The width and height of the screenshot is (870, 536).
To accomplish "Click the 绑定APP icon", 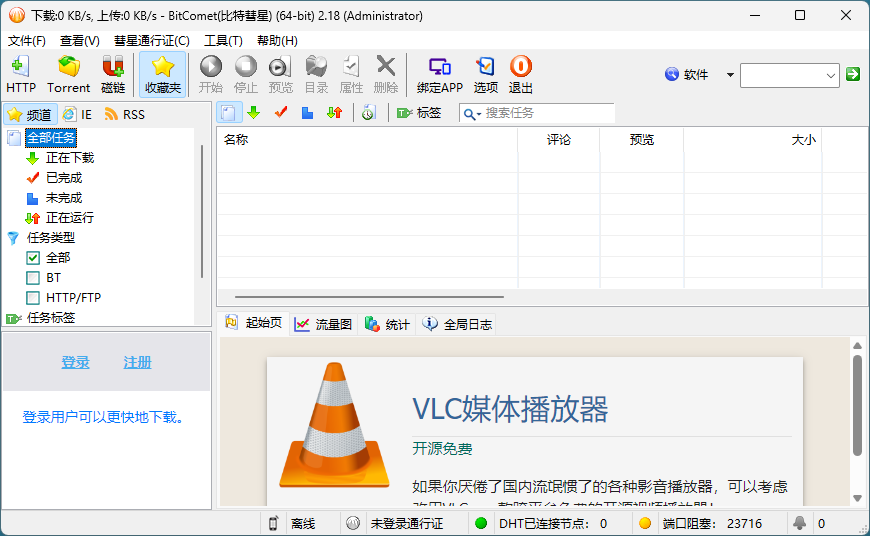I will pyautogui.click(x=440, y=74).
